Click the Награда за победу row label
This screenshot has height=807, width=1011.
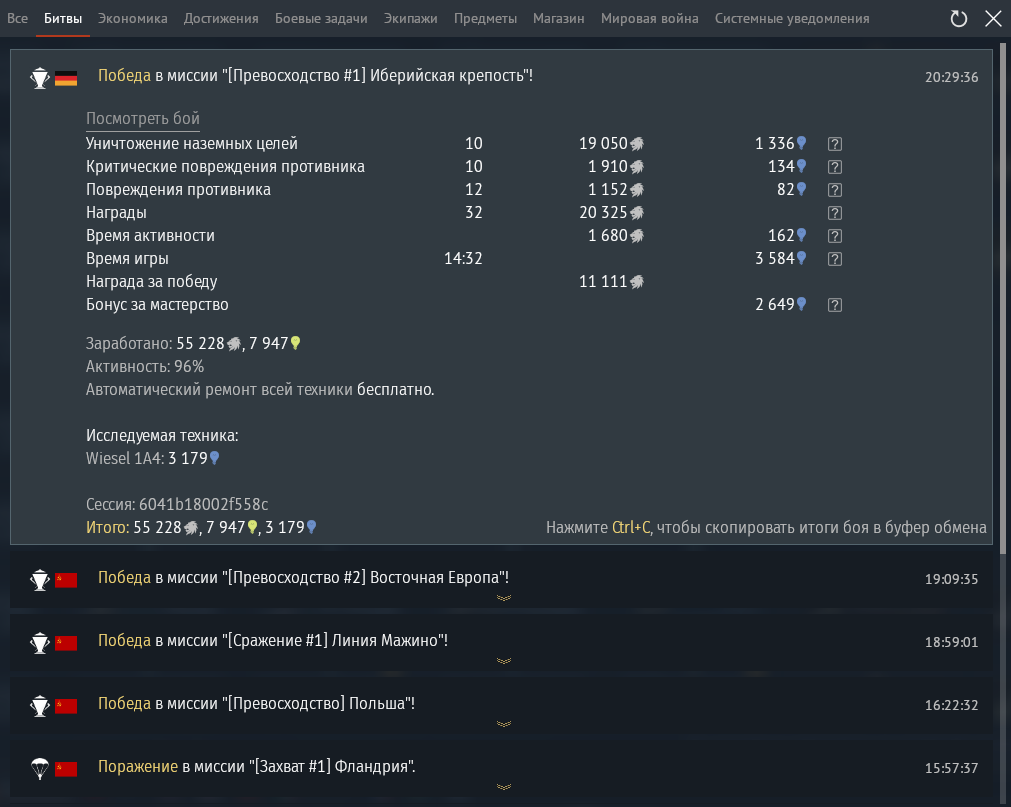(x=152, y=282)
